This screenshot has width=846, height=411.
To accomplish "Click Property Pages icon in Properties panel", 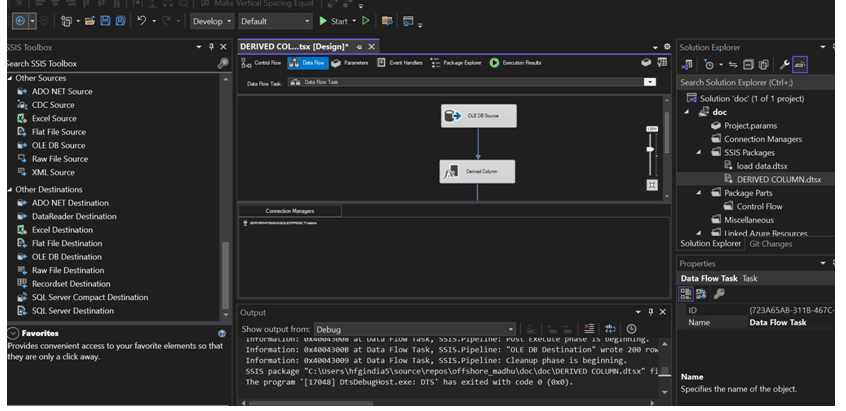I will point(719,294).
